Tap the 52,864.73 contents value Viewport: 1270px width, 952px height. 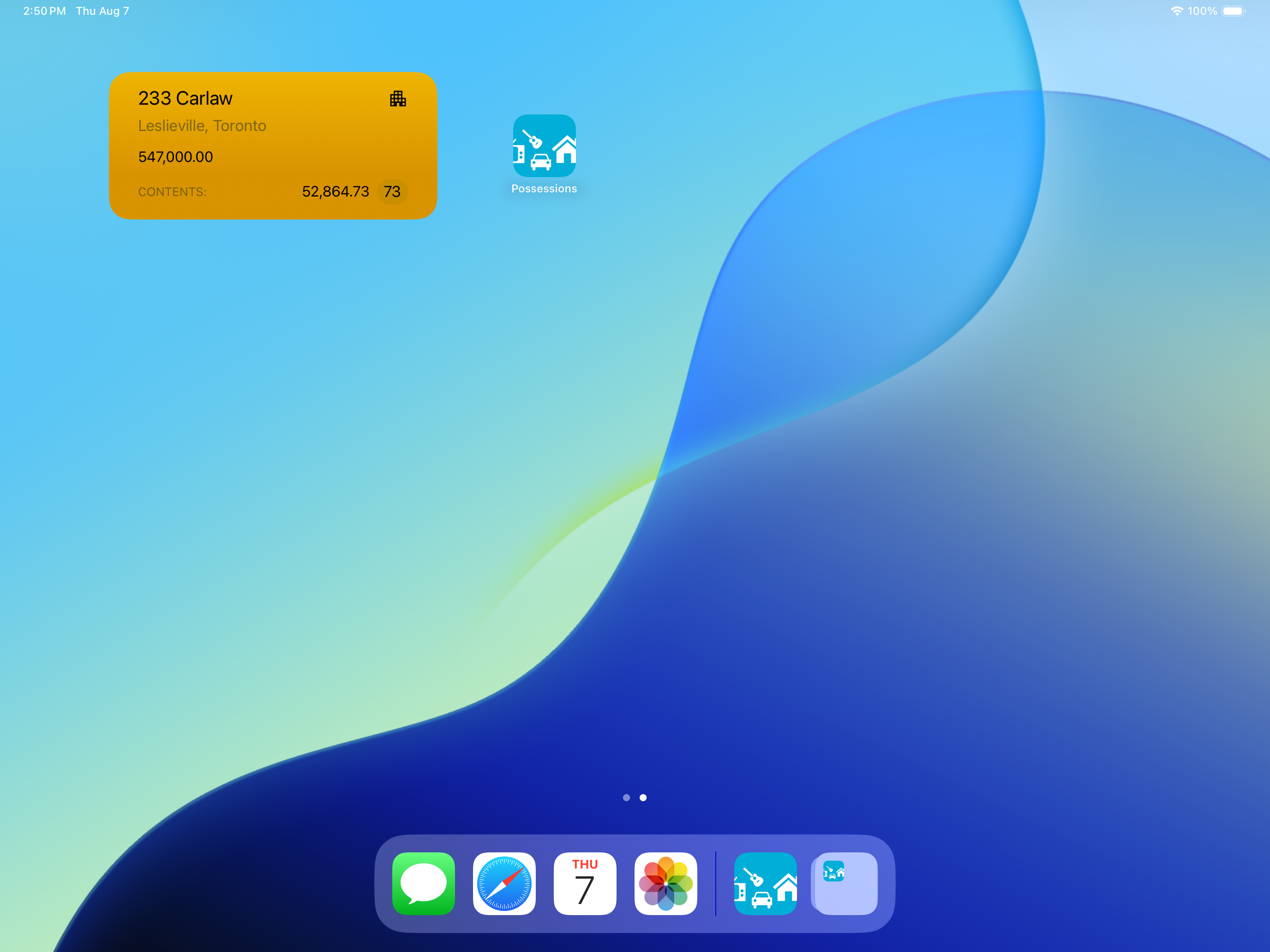(x=335, y=192)
